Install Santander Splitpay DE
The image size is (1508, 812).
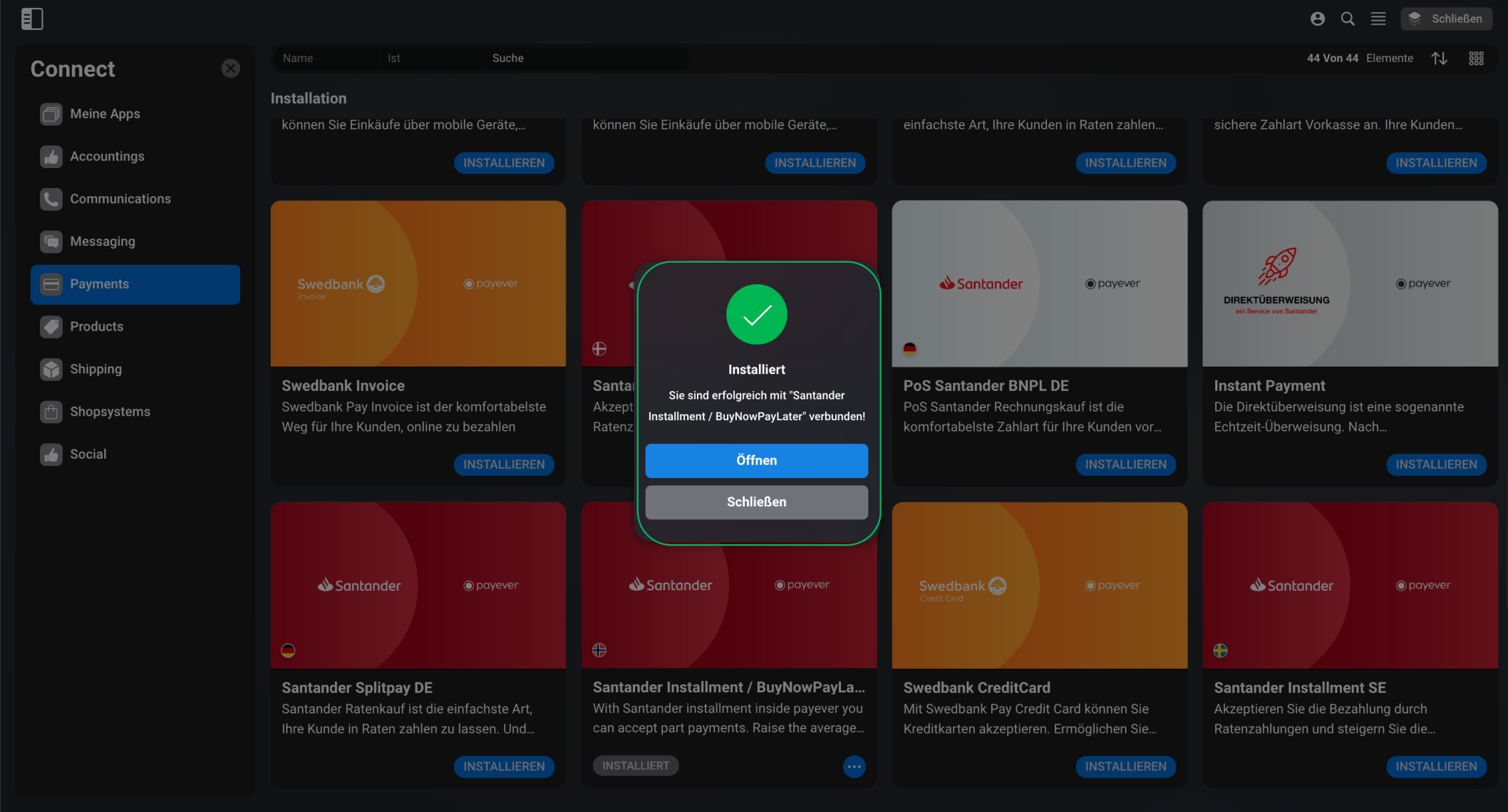(x=504, y=766)
